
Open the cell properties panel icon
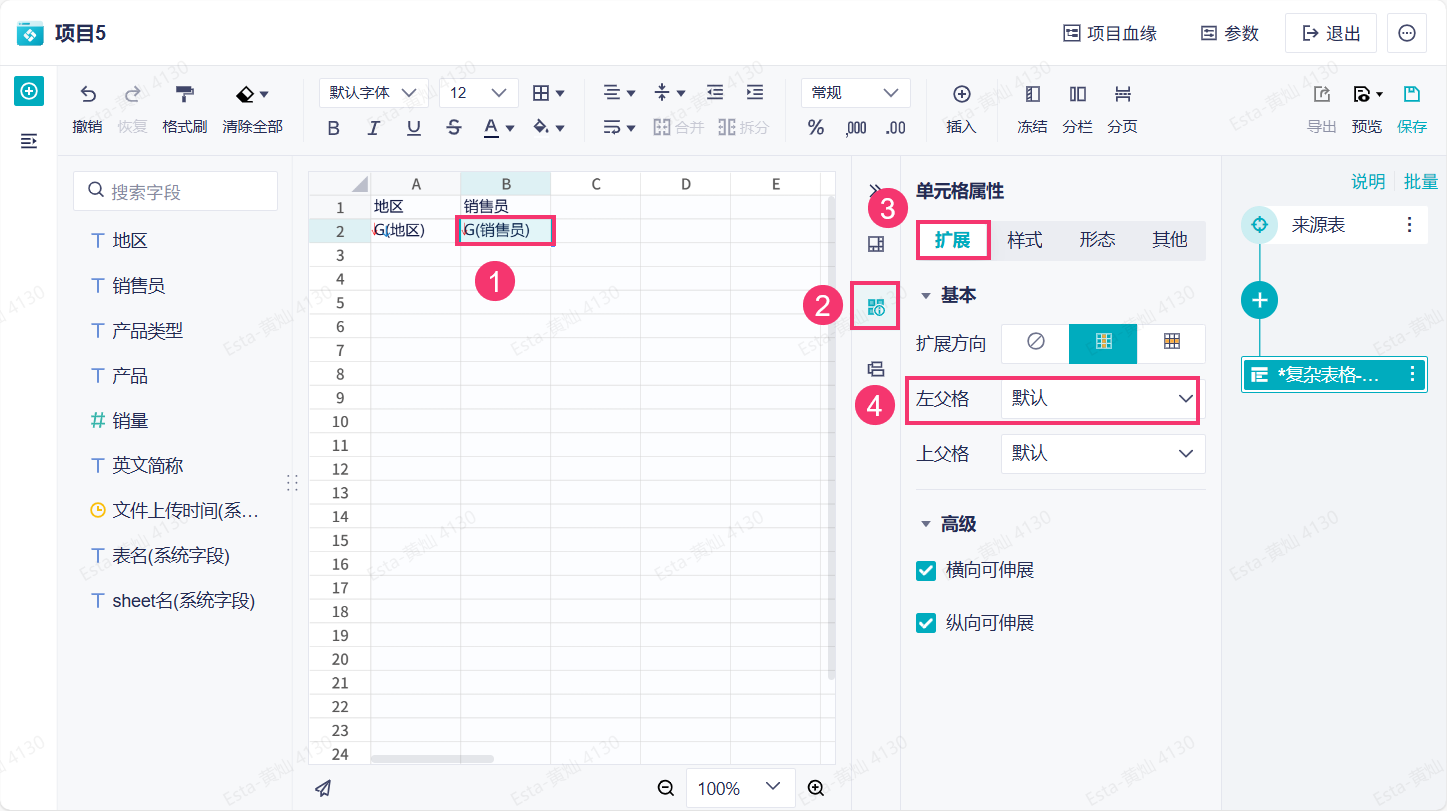(876, 307)
